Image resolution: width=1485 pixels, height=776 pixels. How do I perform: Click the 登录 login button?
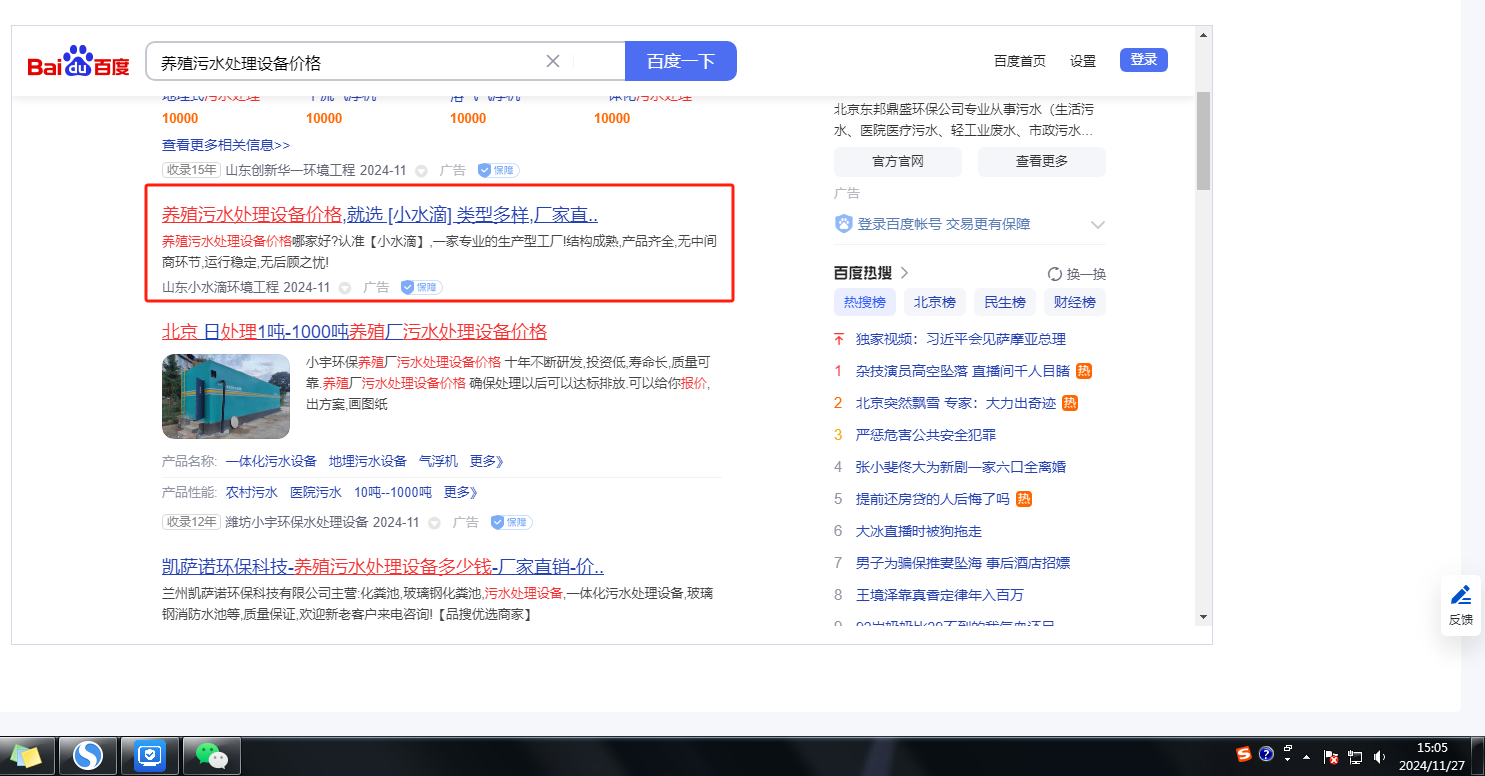click(x=1143, y=60)
